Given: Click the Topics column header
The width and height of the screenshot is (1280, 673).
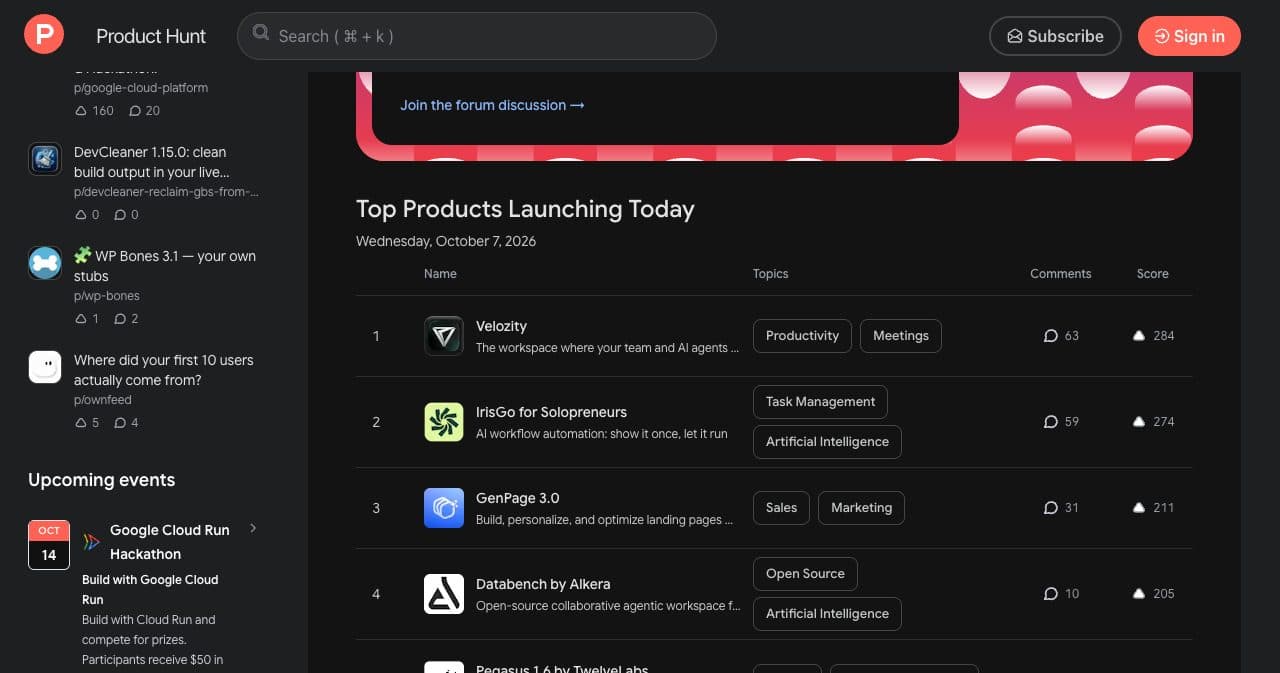Looking at the screenshot, I should 770,274.
